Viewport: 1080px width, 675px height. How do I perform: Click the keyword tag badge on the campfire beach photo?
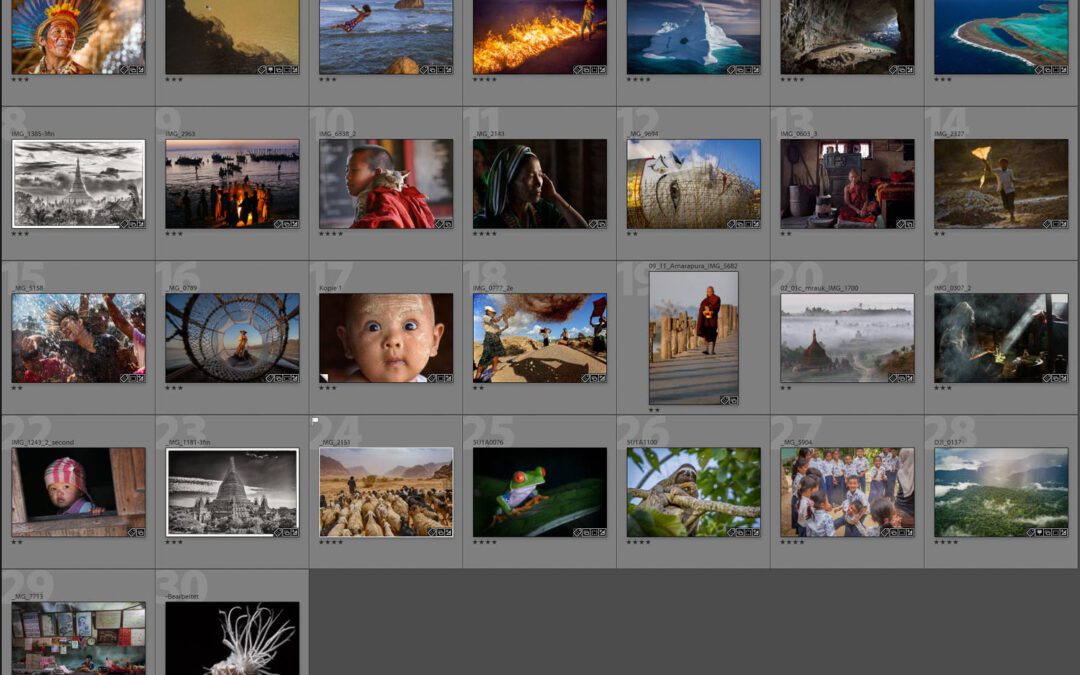click(278, 224)
